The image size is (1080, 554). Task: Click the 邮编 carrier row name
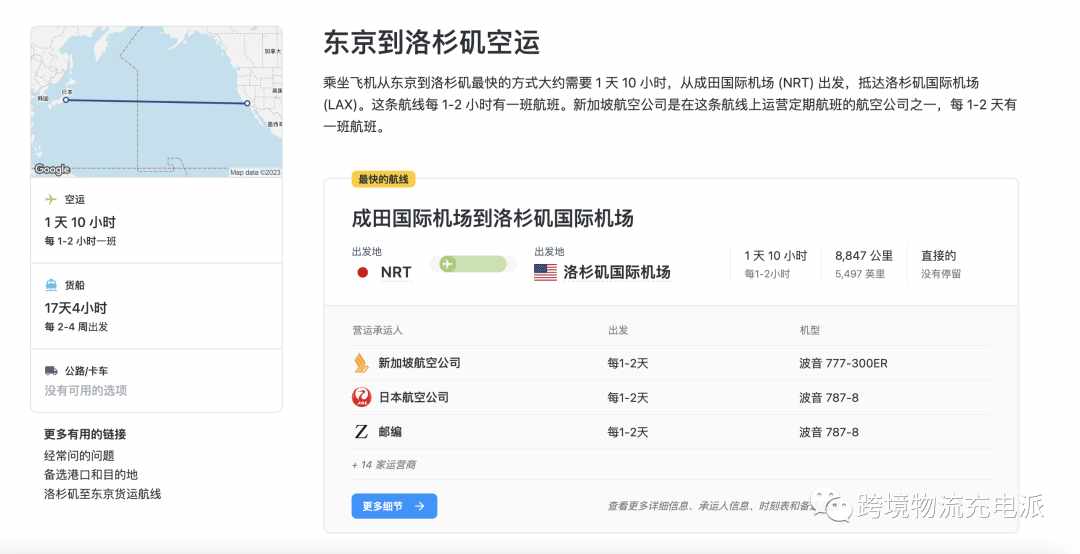[x=390, y=432]
